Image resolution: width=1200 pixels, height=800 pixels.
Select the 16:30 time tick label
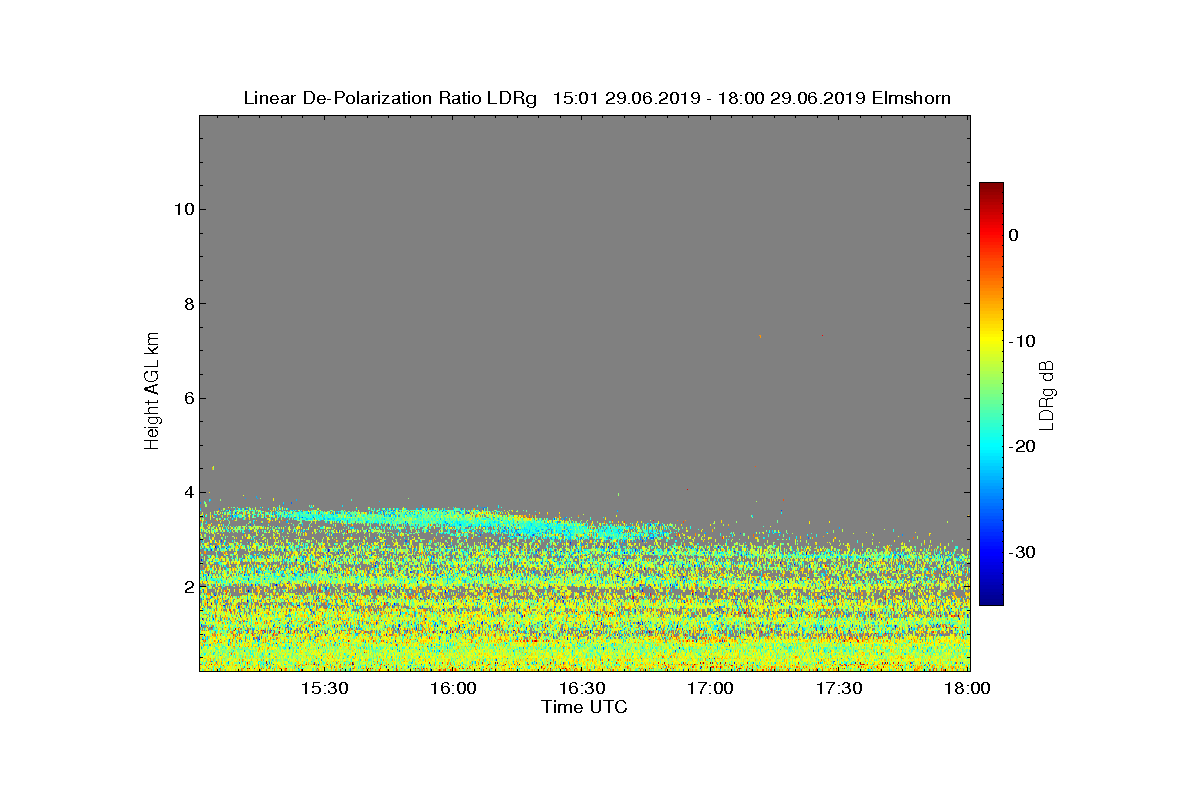pyautogui.click(x=582, y=689)
